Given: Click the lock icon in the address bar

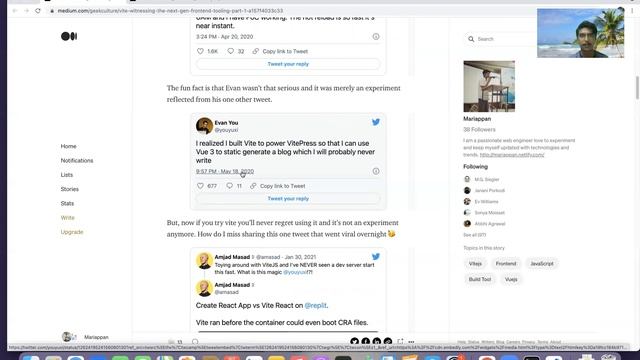Looking at the screenshot, I should click(52, 11).
